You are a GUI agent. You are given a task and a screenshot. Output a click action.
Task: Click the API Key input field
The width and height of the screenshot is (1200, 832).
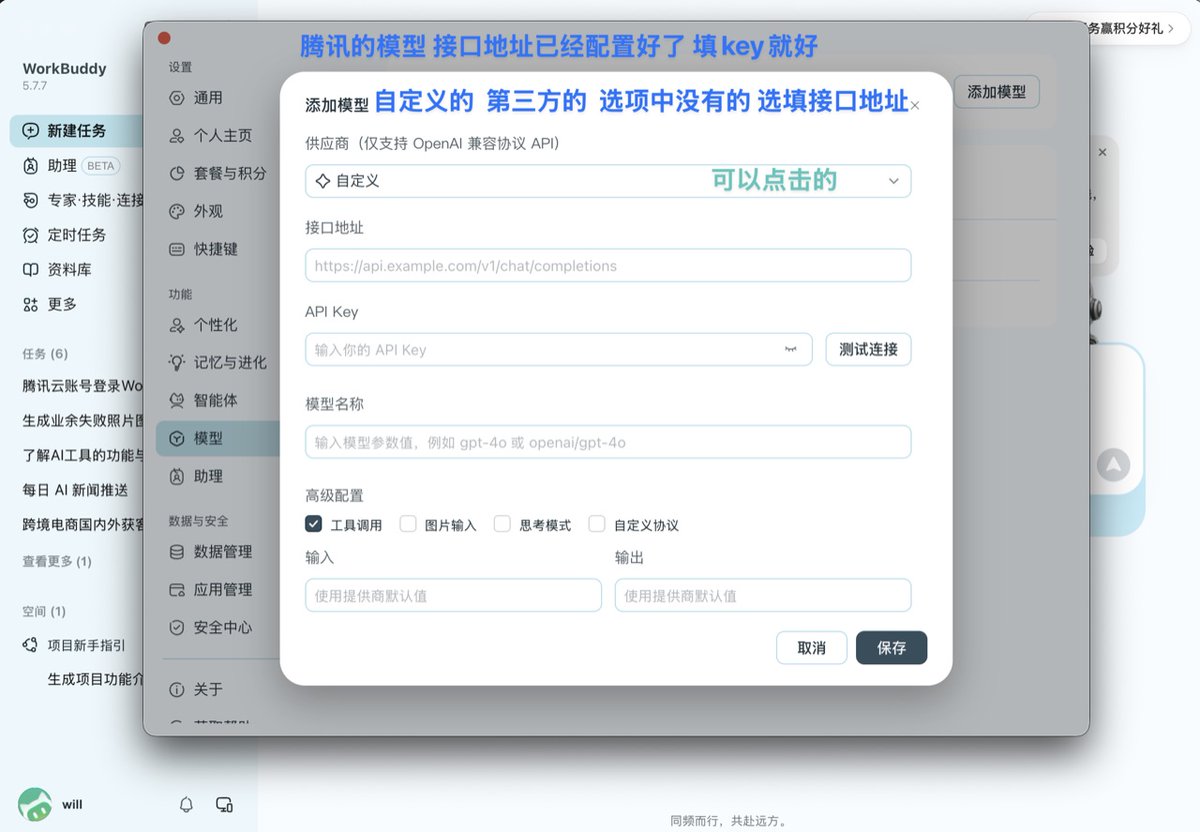coord(561,350)
